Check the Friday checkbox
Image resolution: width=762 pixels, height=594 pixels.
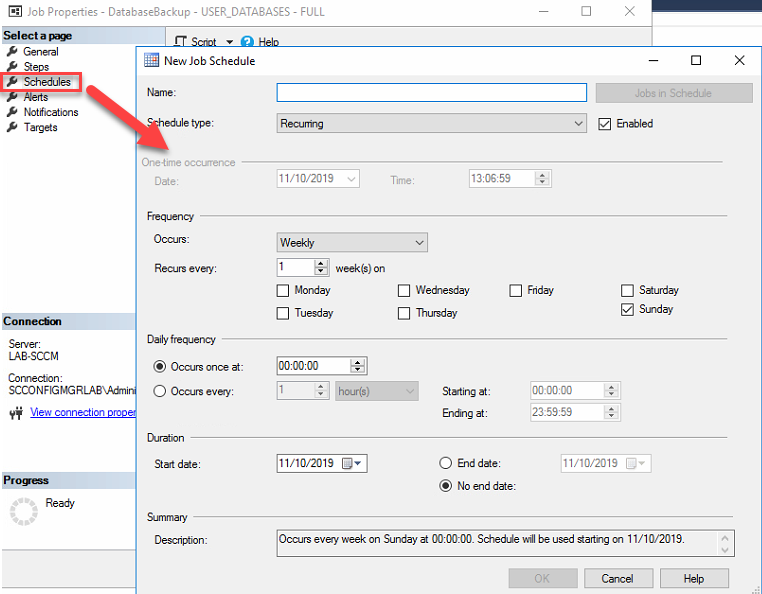point(515,291)
